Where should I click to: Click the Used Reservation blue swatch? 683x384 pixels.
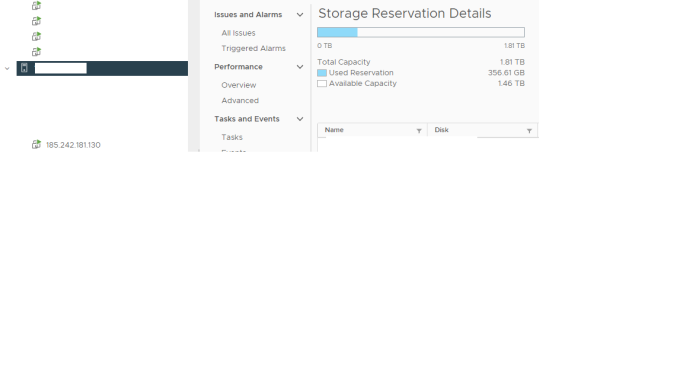322,73
